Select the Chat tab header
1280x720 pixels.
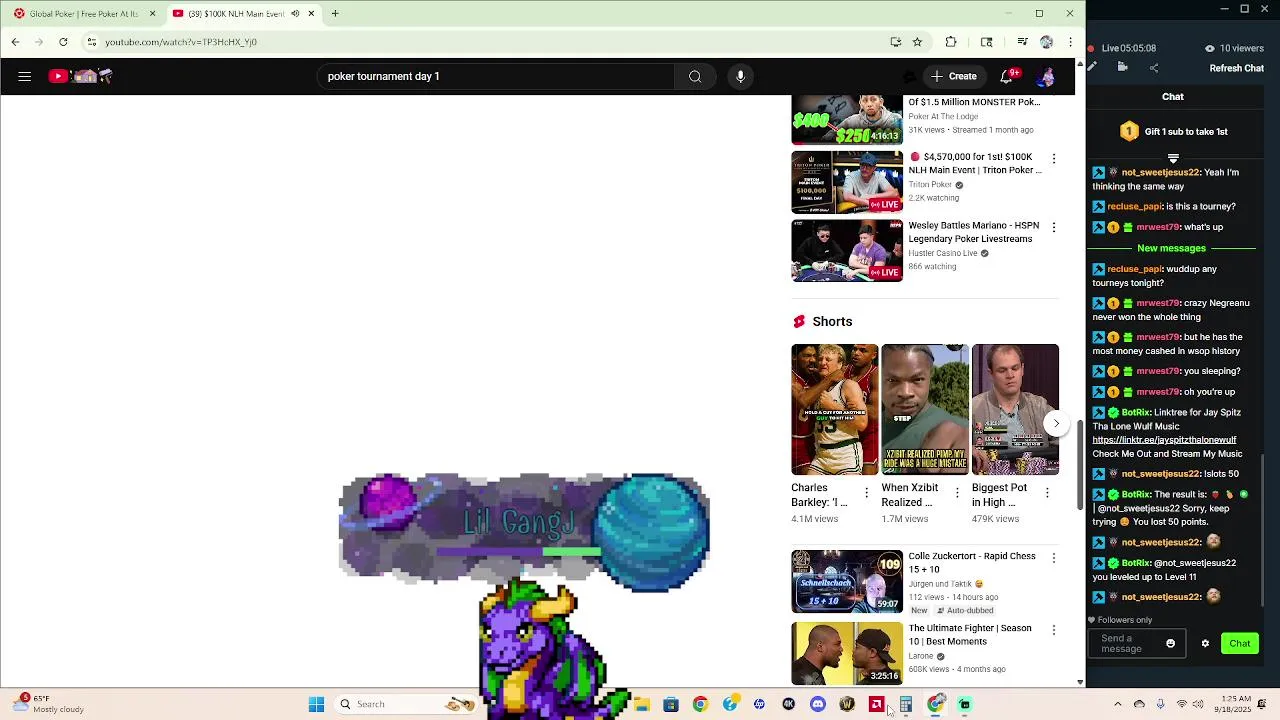1173,97
